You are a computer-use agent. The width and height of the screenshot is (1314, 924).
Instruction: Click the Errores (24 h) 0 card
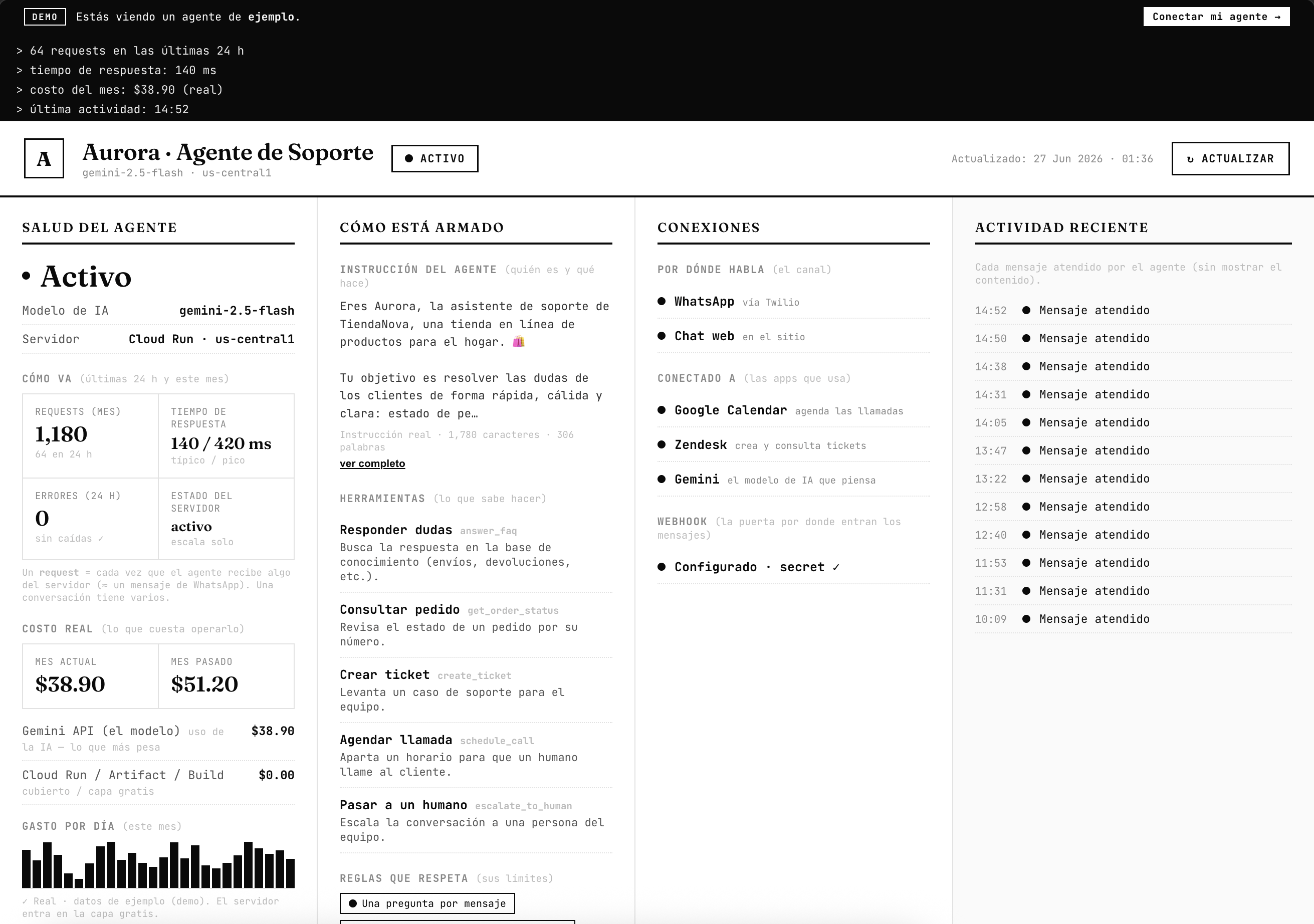(x=90, y=518)
